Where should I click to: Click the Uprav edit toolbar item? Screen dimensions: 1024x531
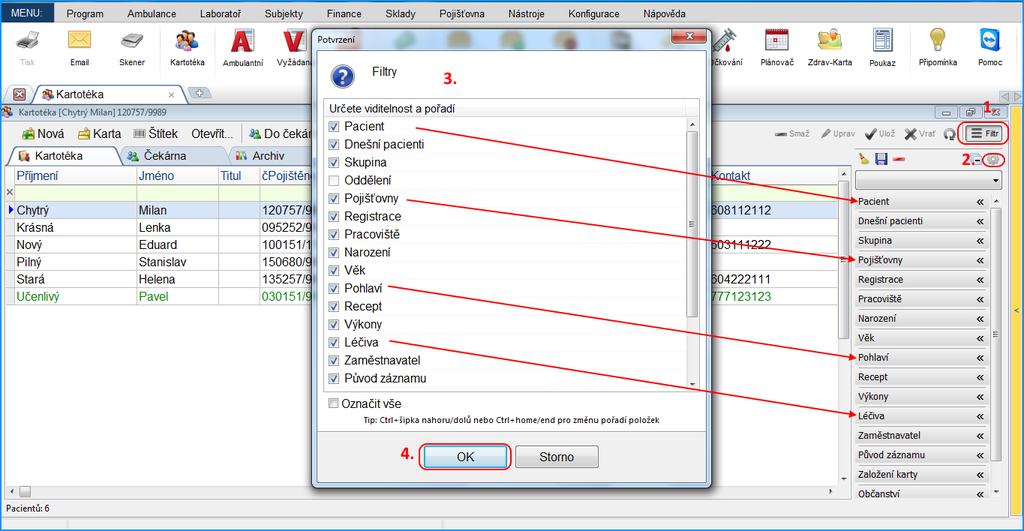[838, 133]
